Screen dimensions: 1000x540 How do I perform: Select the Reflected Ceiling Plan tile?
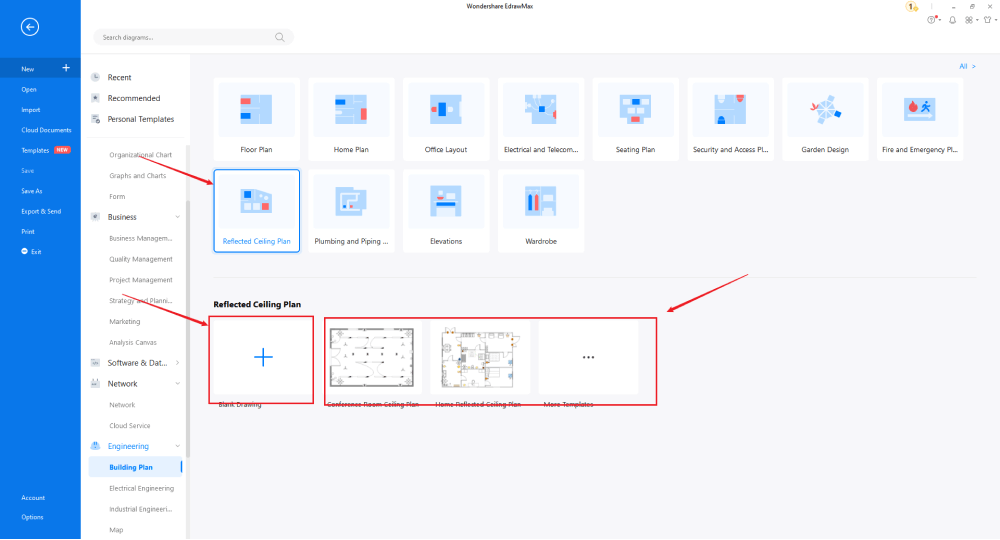pyautogui.click(x=256, y=211)
